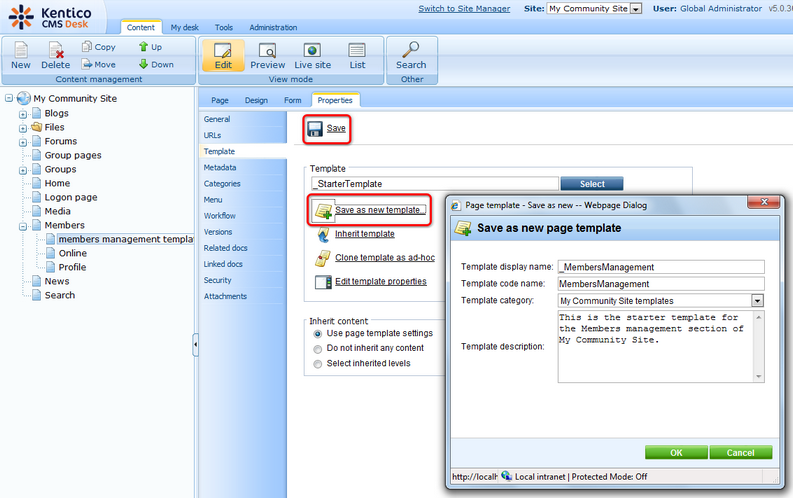Click the Search magnifier icon
The width and height of the screenshot is (793, 498).
(x=410, y=51)
